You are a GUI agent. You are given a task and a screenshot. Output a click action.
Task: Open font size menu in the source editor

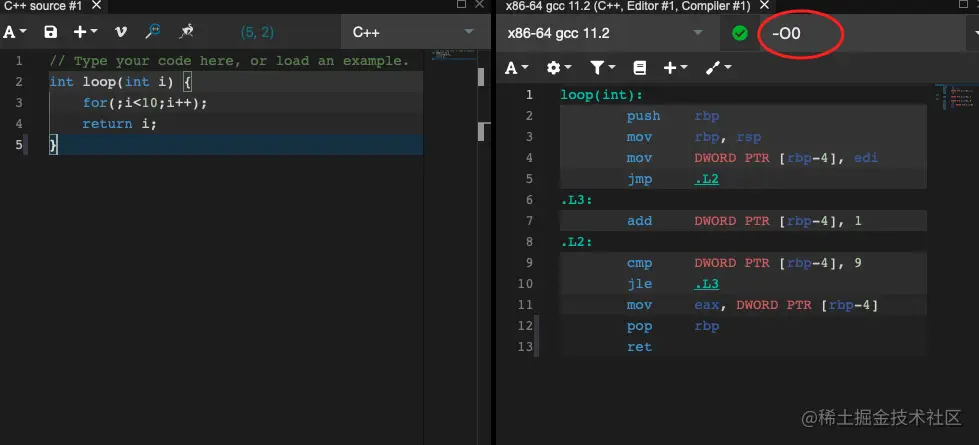pos(15,32)
